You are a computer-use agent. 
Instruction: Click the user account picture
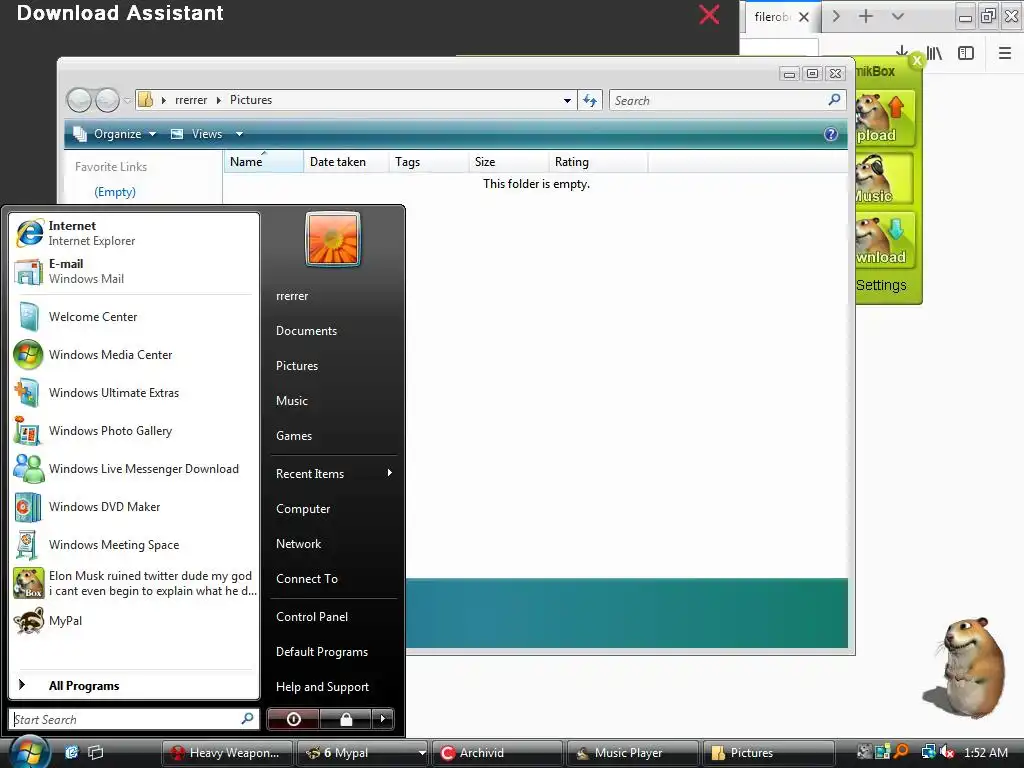coord(332,239)
